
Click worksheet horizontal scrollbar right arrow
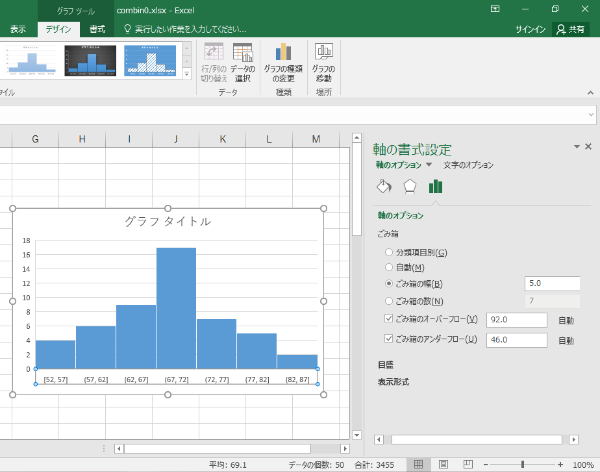click(345, 449)
